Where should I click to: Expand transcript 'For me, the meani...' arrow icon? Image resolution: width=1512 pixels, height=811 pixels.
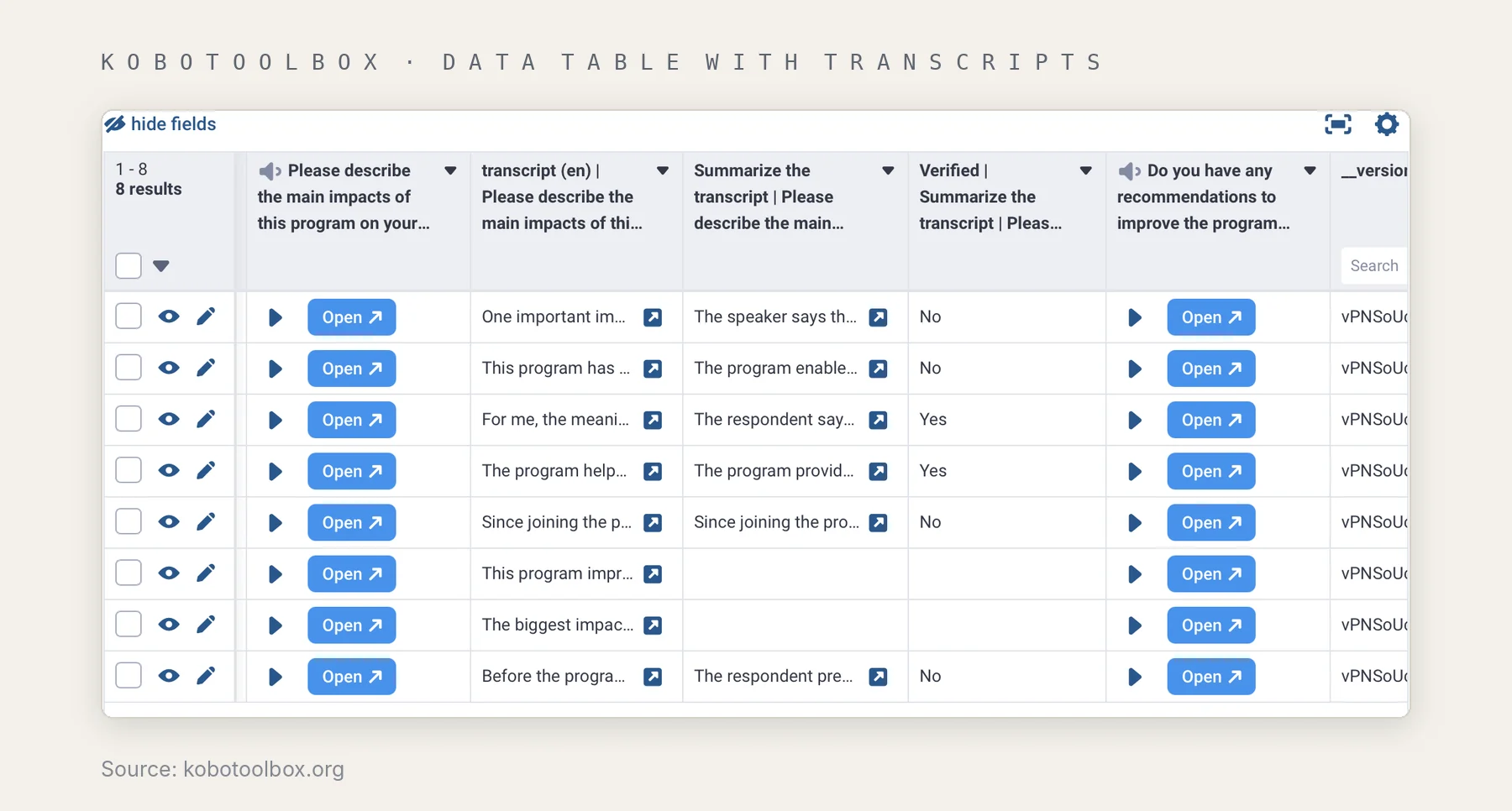(653, 420)
